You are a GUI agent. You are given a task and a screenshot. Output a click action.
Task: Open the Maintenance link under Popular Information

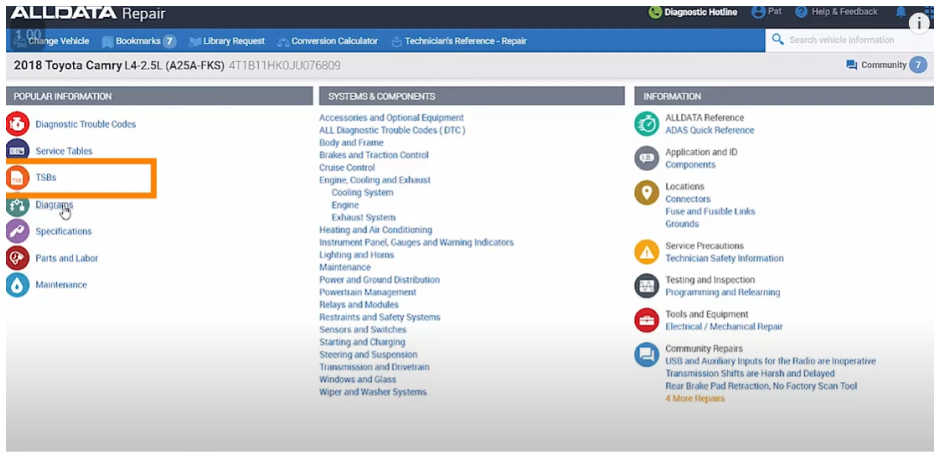[x=61, y=285]
